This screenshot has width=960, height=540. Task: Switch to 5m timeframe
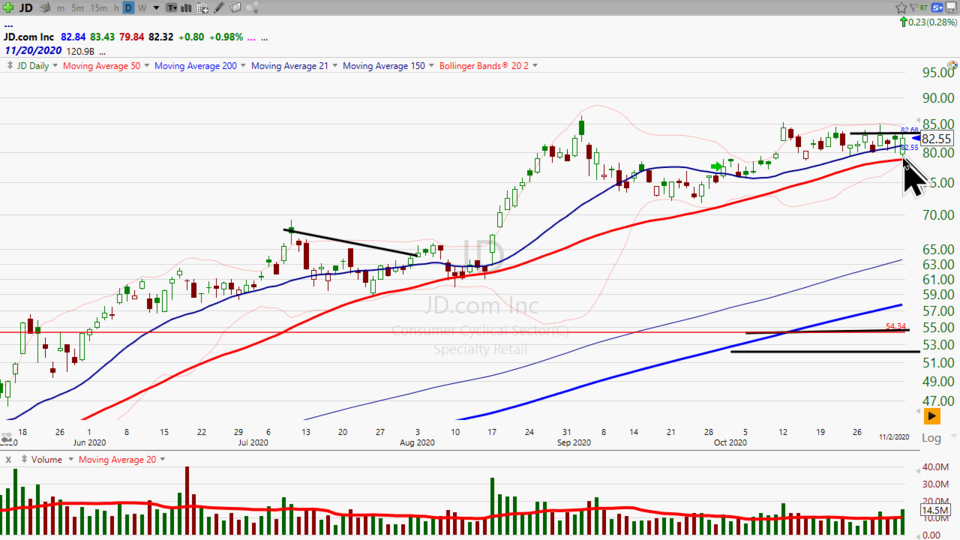78,9
